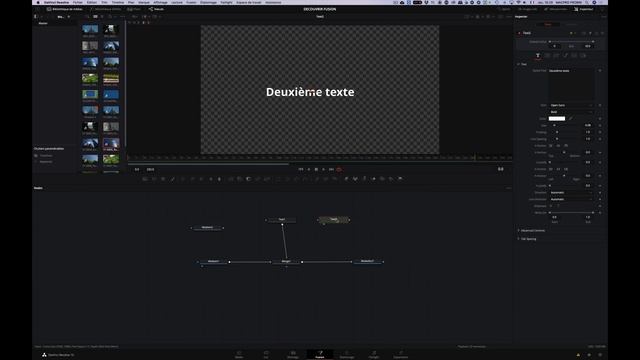640x360 pixels.
Task: Open the Espace de travail menu
Action: pos(249,2)
